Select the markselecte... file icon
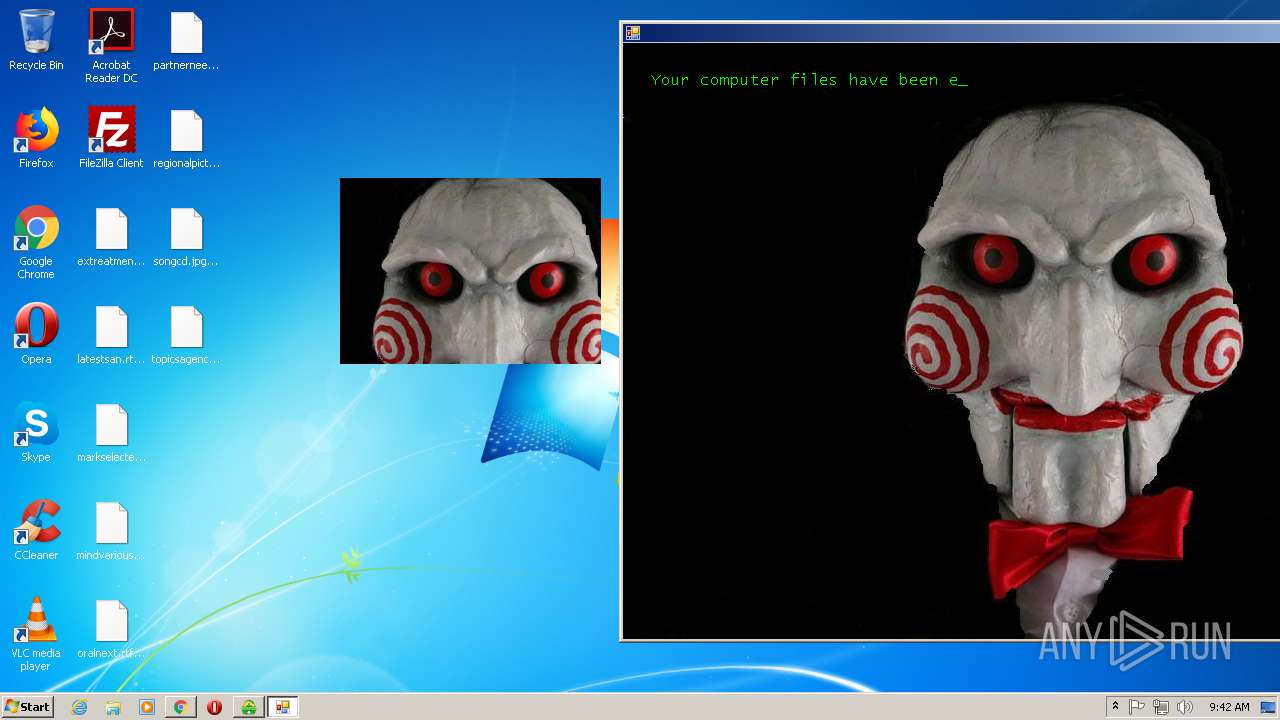 point(111,433)
